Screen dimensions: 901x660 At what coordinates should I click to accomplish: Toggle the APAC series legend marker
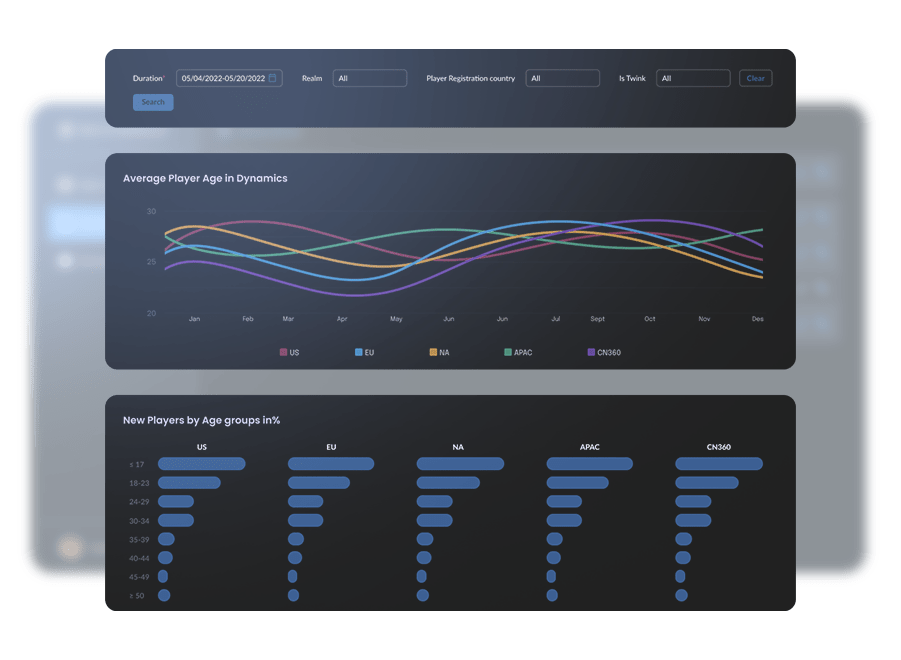click(508, 352)
